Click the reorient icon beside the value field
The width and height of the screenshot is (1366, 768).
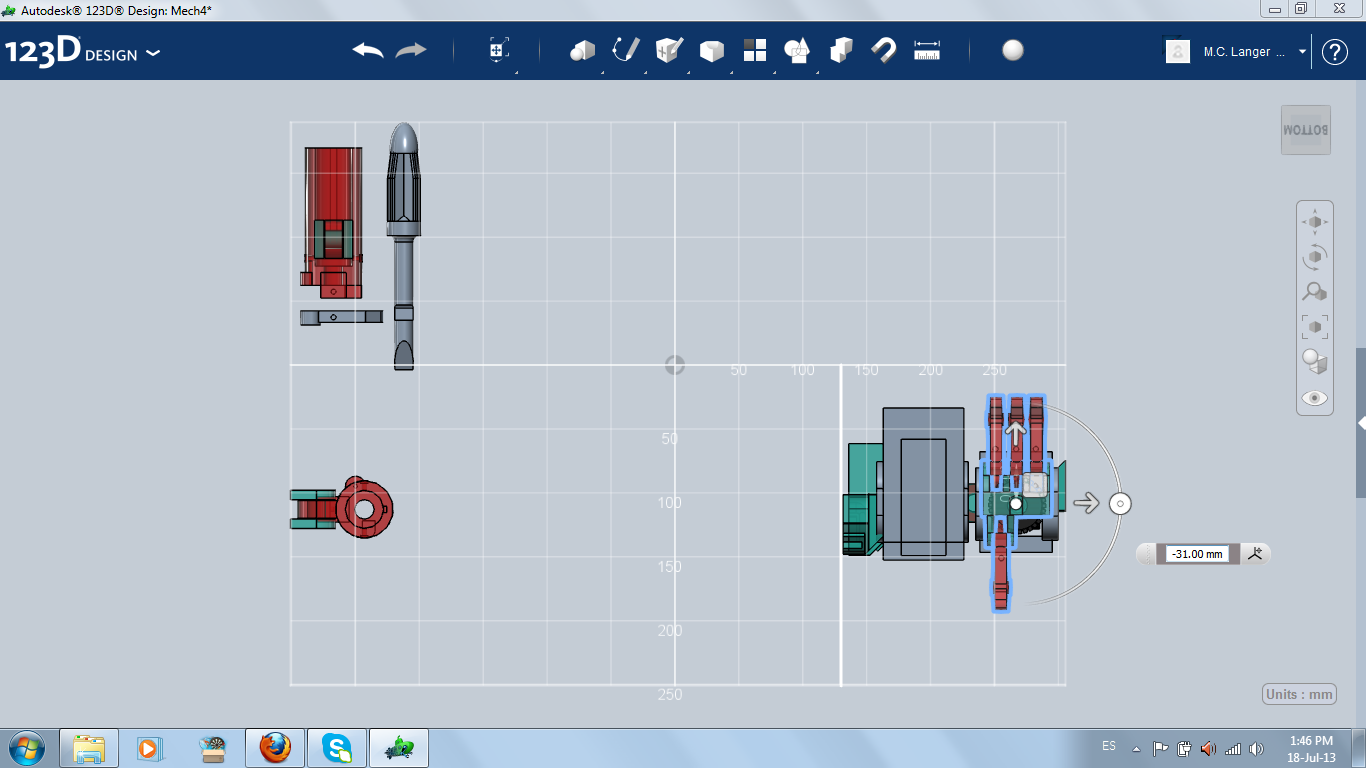click(1256, 553)
